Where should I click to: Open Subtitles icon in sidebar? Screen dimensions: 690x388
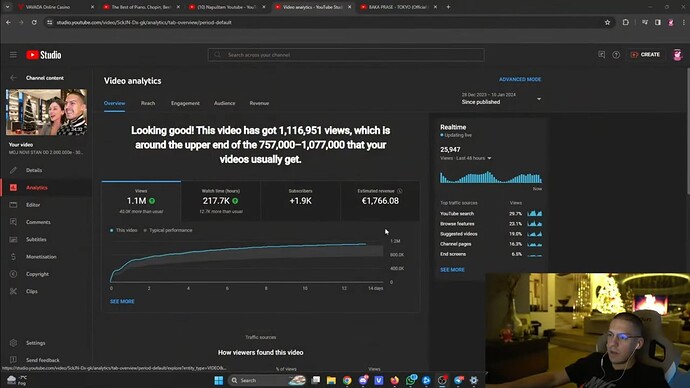click(x=13, y=239)
